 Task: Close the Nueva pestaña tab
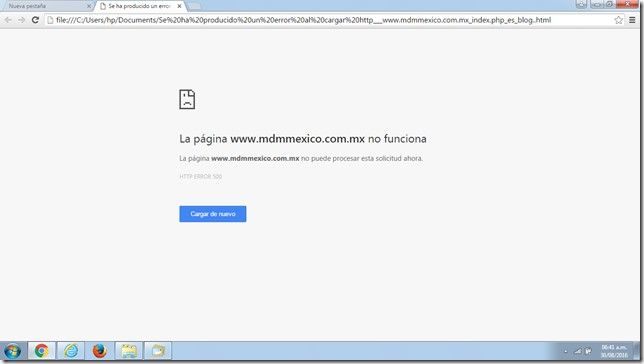coord(89,6)
